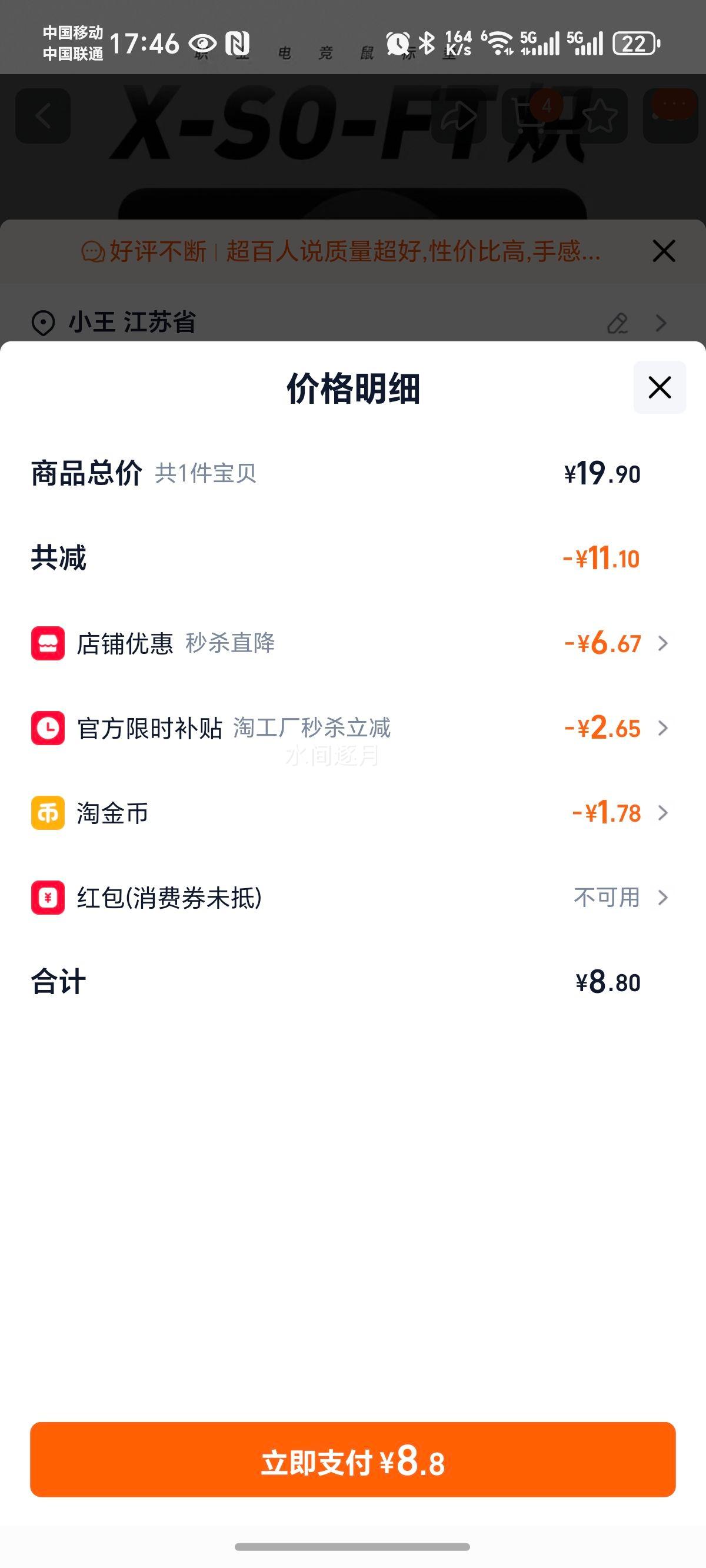706x1568 pixels.
Task: Tap the red 店铺优惠 shop icon
Action: pos(48,643)
